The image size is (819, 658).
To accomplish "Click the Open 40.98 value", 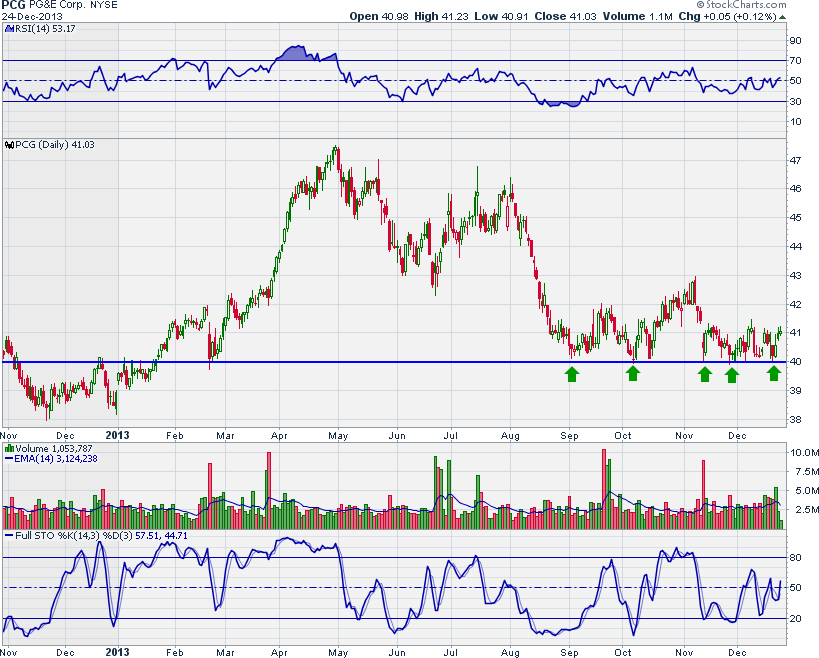I will 379,16.
